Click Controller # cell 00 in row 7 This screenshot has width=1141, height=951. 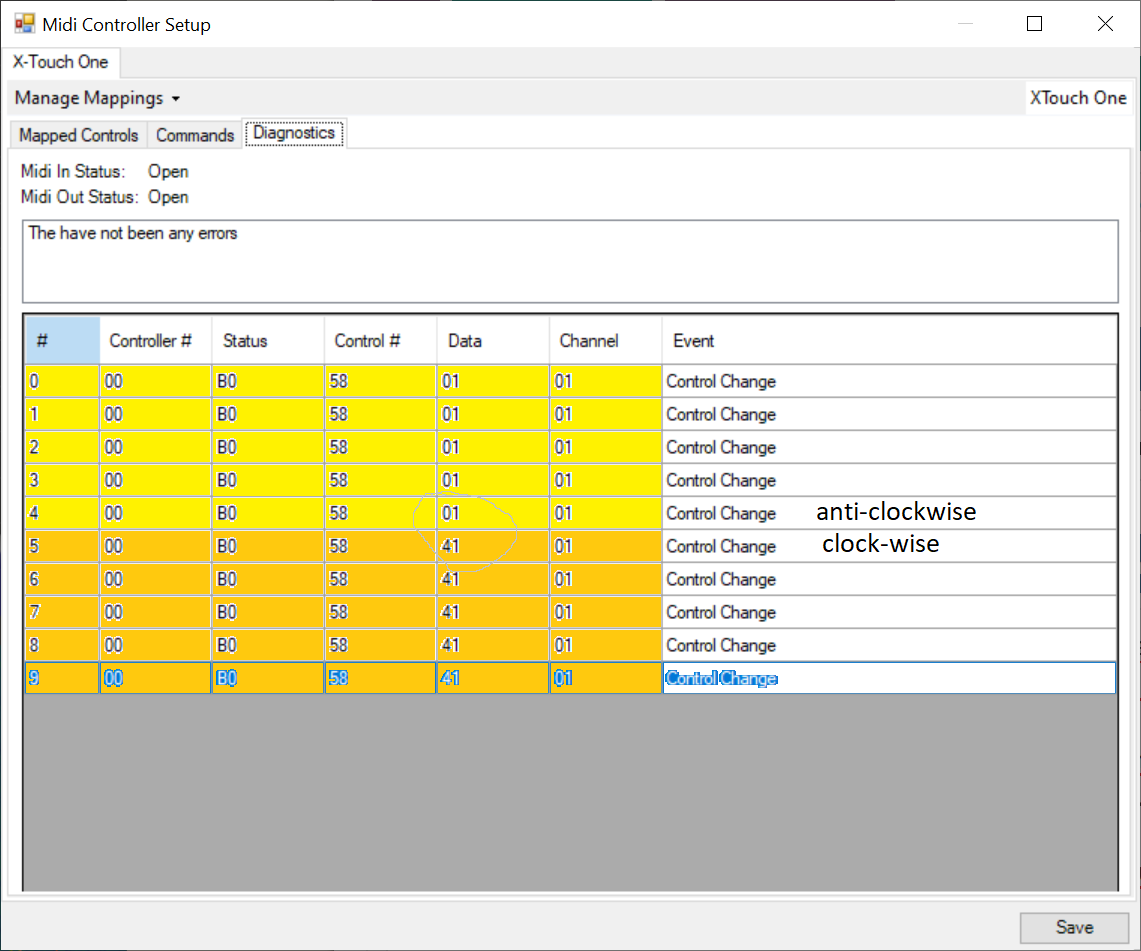(x=156, y=612)
